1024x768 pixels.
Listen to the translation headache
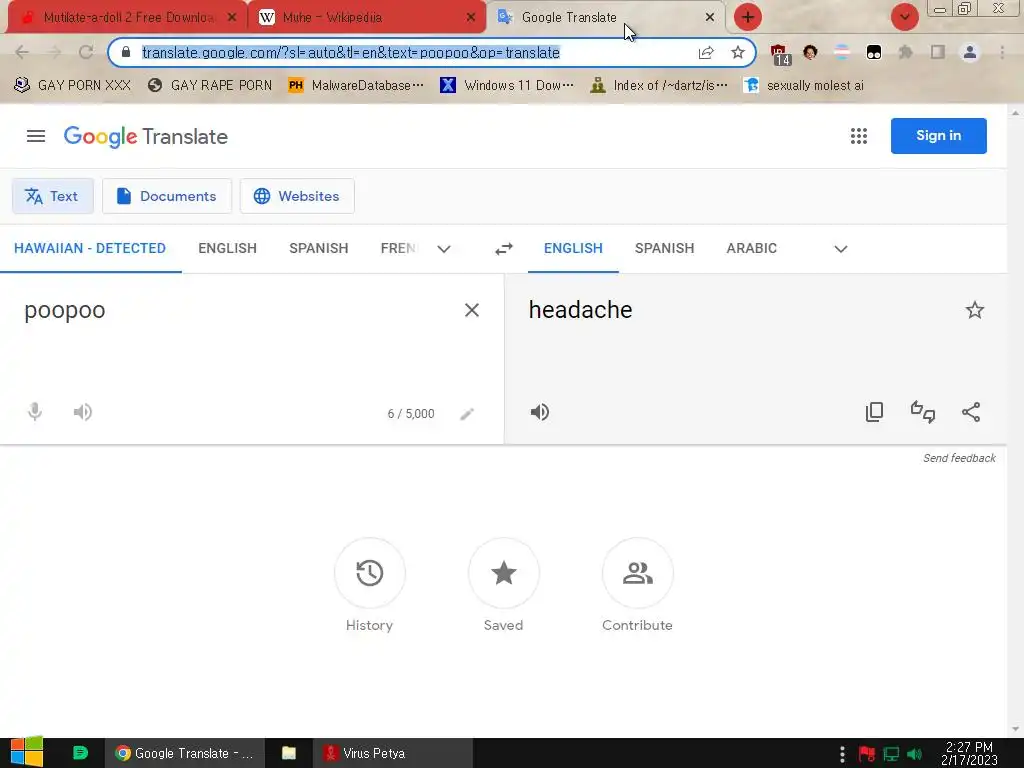[x=539, y=412]
